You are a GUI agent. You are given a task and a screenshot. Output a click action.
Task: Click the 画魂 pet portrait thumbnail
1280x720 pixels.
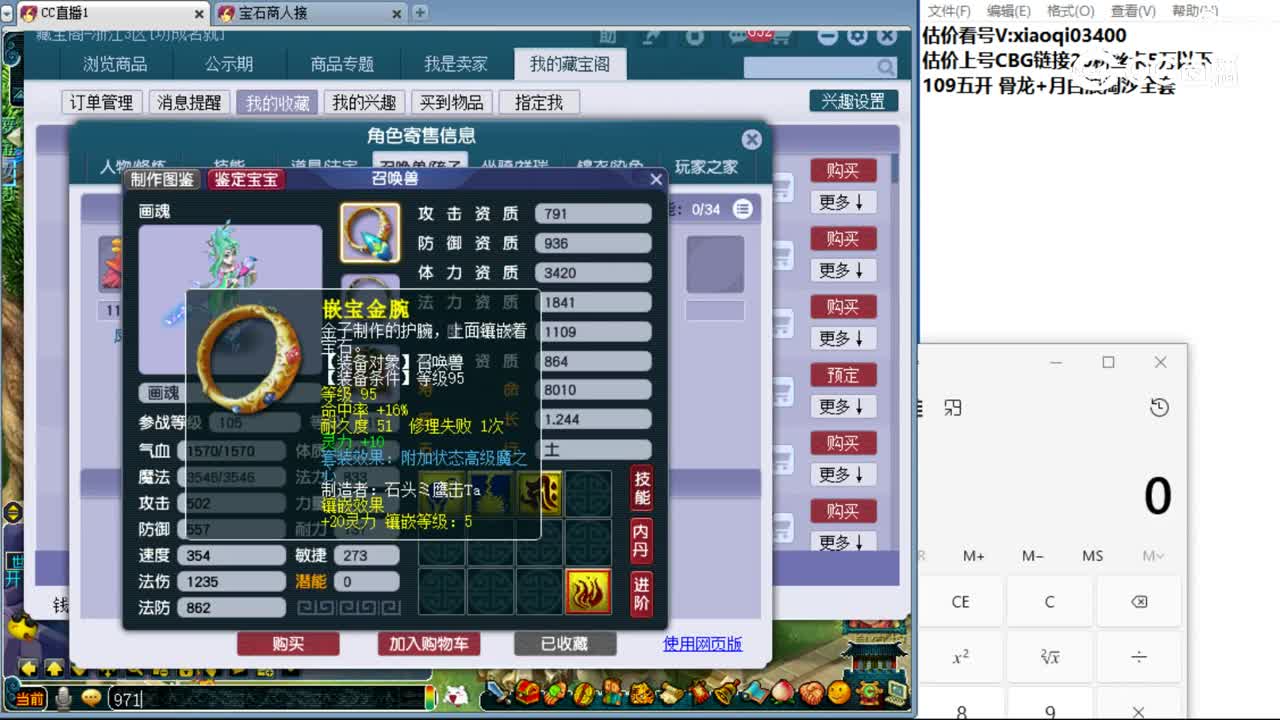231,298
